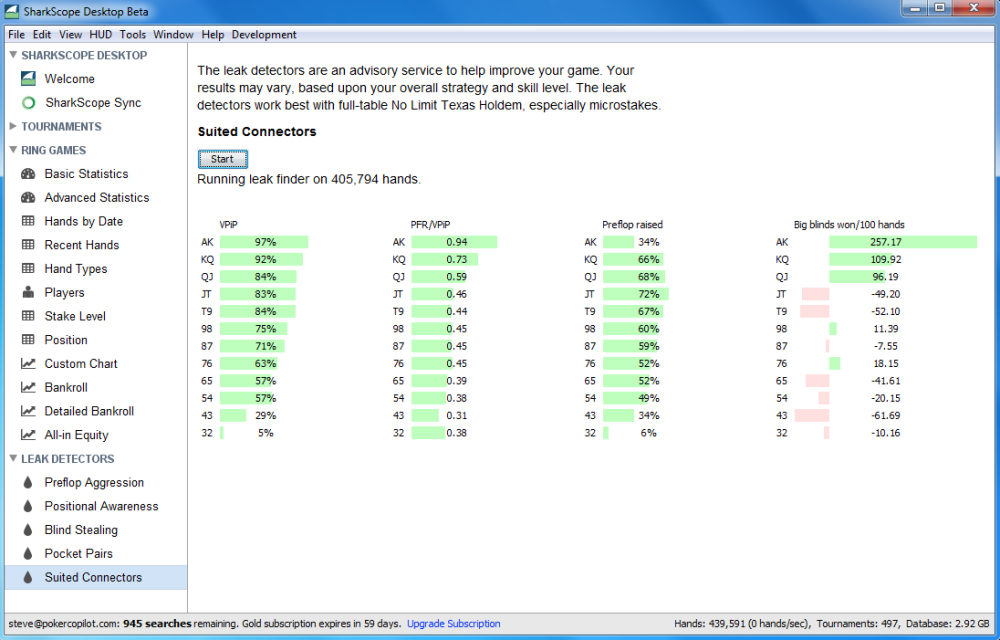Open the Welcome page
Image resolution: width=1000 pixels, height=640 pixels.
[70, 78]
